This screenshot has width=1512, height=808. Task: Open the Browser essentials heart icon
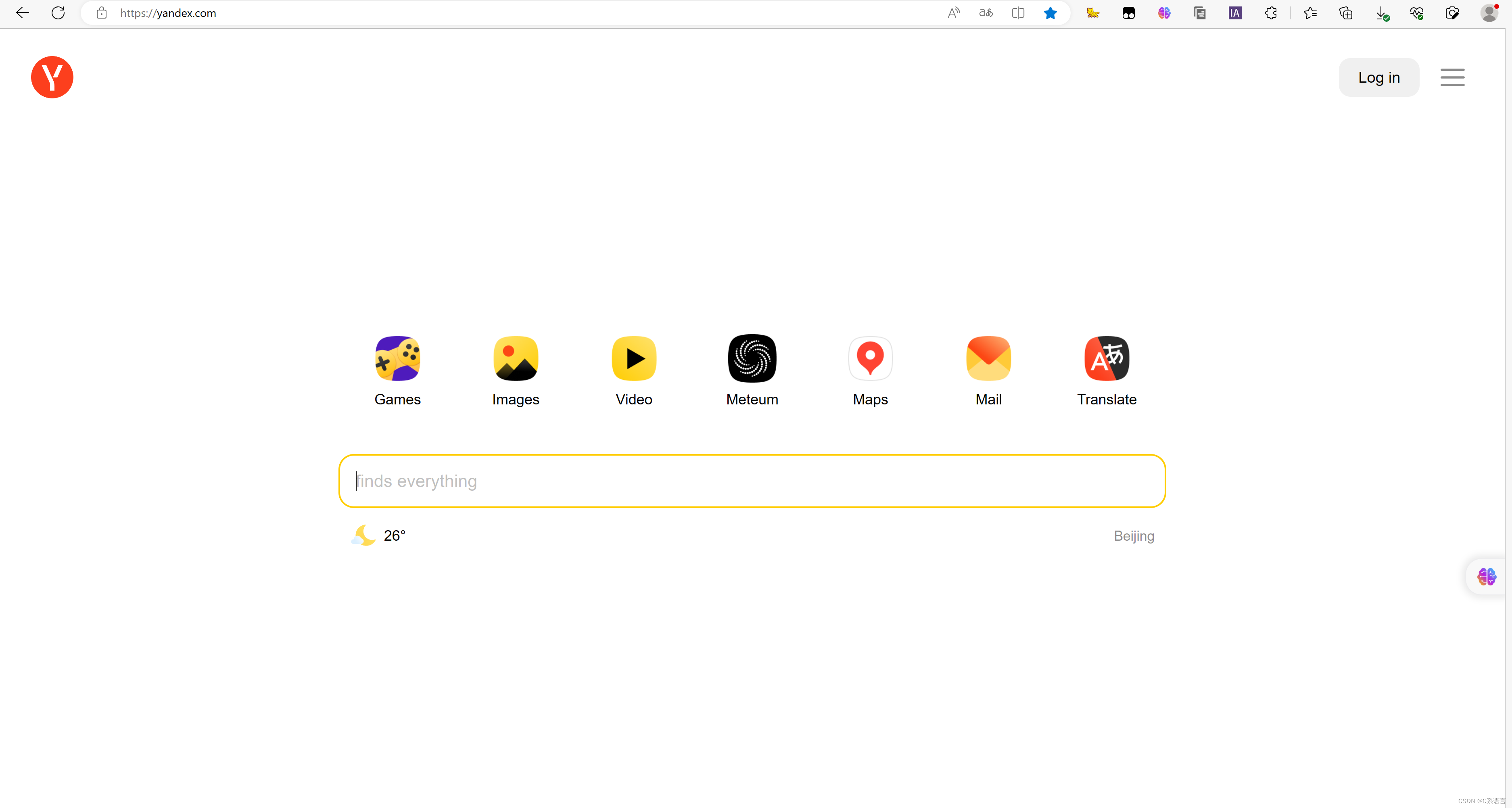pos(1416,13)
